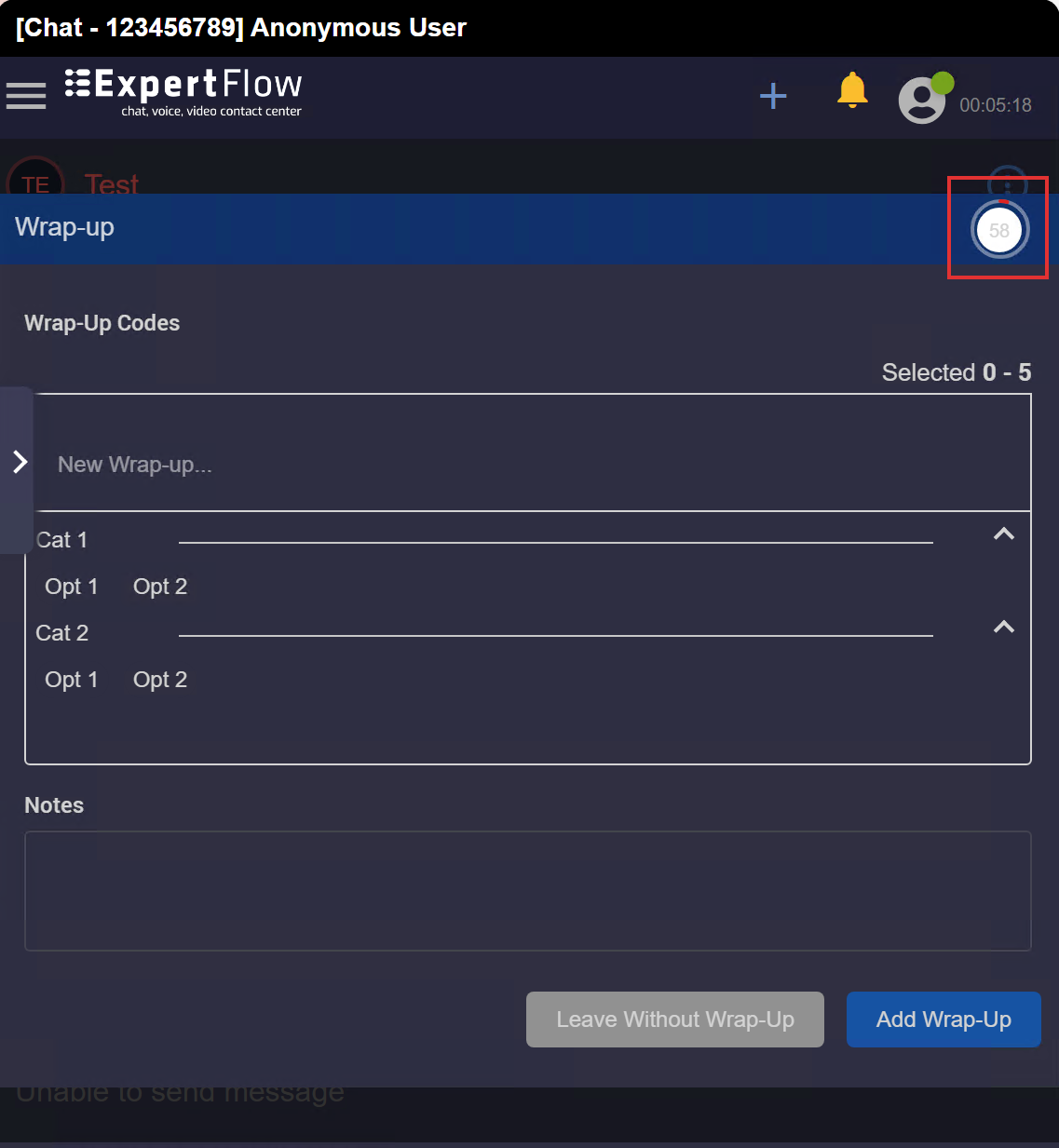Click the Leave Without Wrap-Up button
This screenshot has width=1059, height=1148.
click(x=674, y=1020)
